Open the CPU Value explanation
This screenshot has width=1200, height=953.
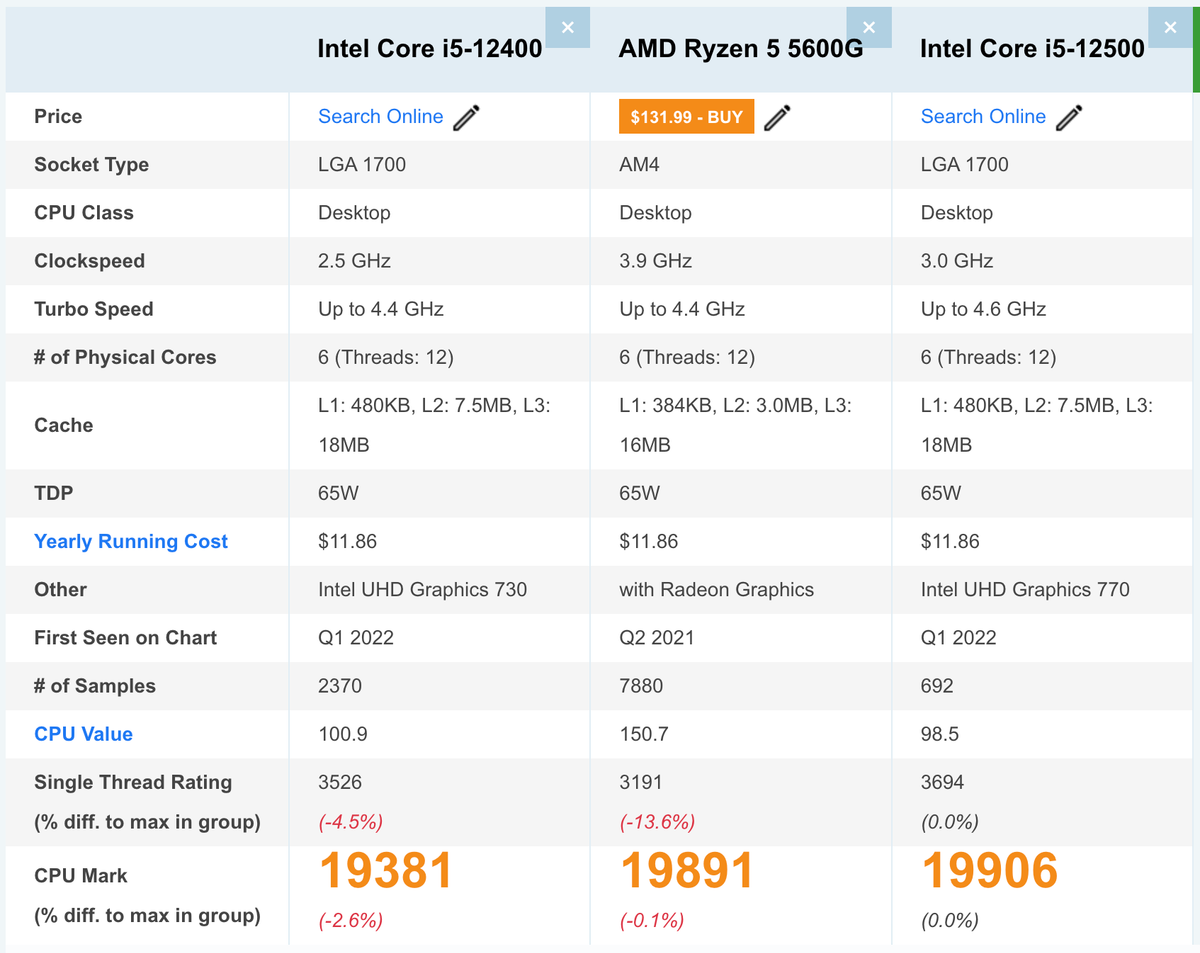pos(83,733)
